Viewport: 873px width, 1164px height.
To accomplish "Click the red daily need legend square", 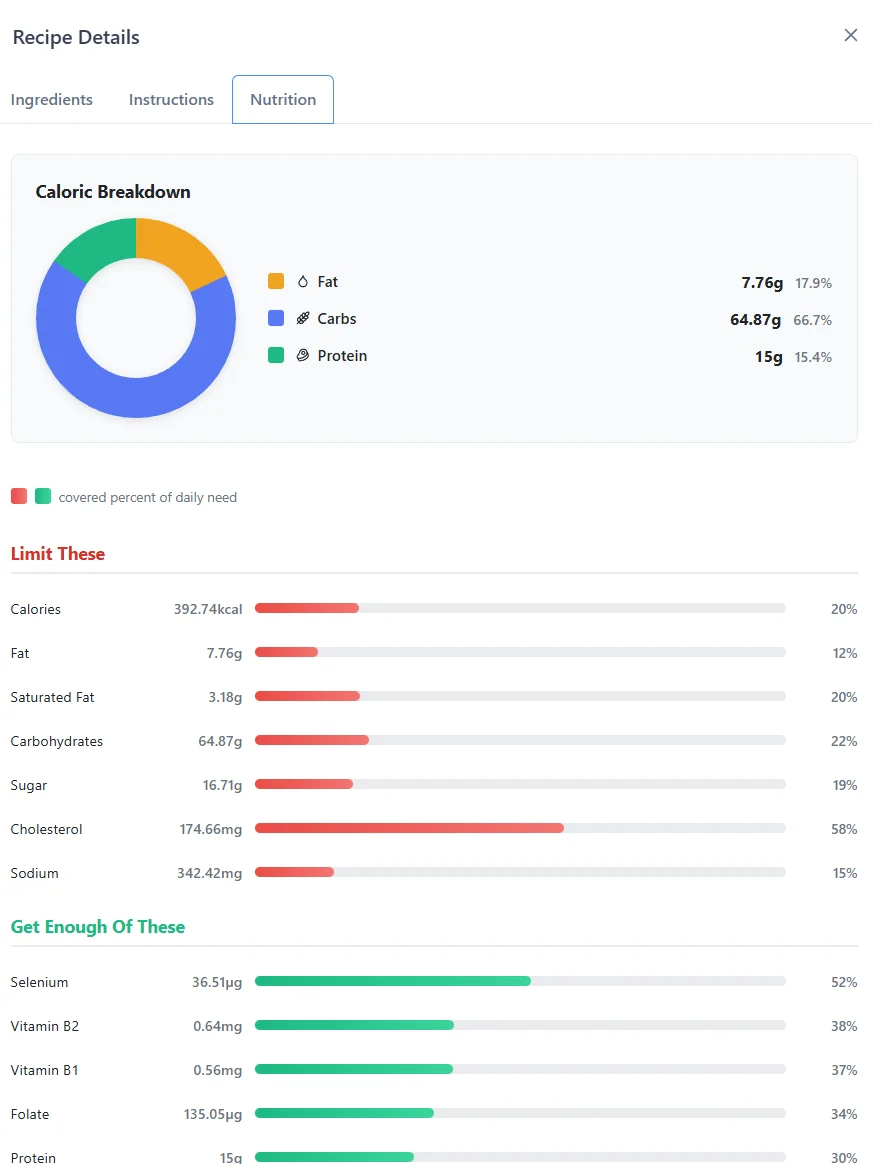I will tap(18, 496).
